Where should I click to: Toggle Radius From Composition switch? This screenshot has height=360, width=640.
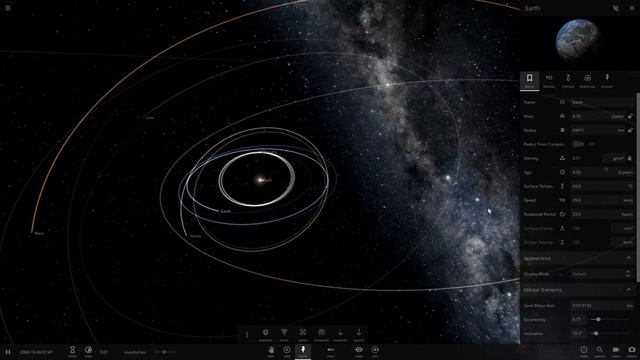click(x=578, y=144)
